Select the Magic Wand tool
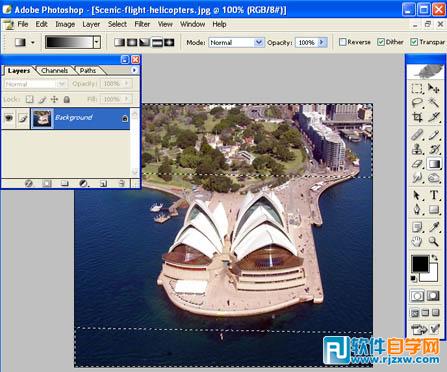This screenshot has width=447, height=372. coord(434,103)
